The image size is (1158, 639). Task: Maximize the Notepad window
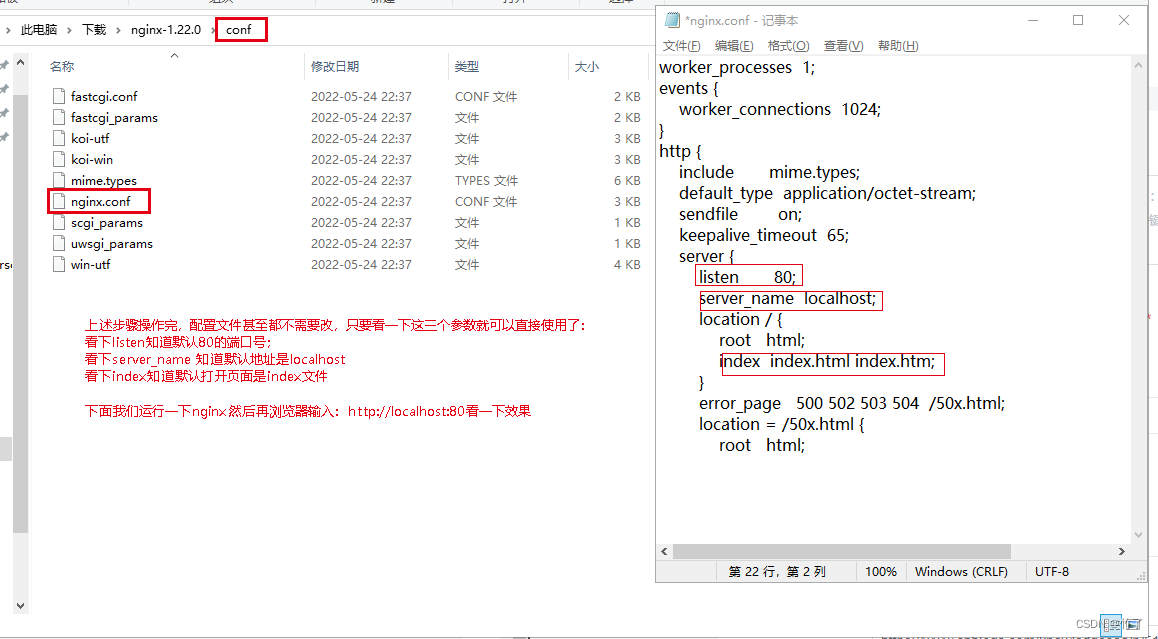1078,21
